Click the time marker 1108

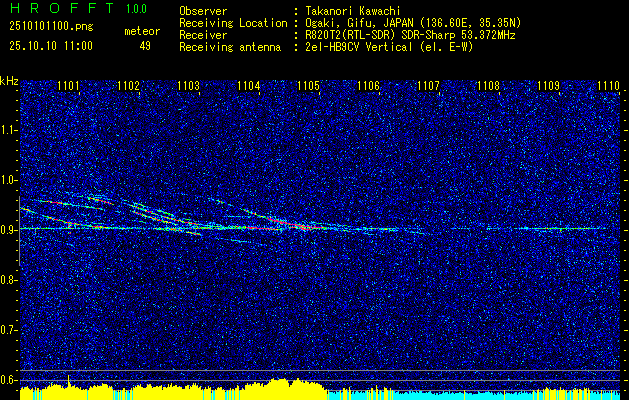pyautogui.click(x=489, y=86)
